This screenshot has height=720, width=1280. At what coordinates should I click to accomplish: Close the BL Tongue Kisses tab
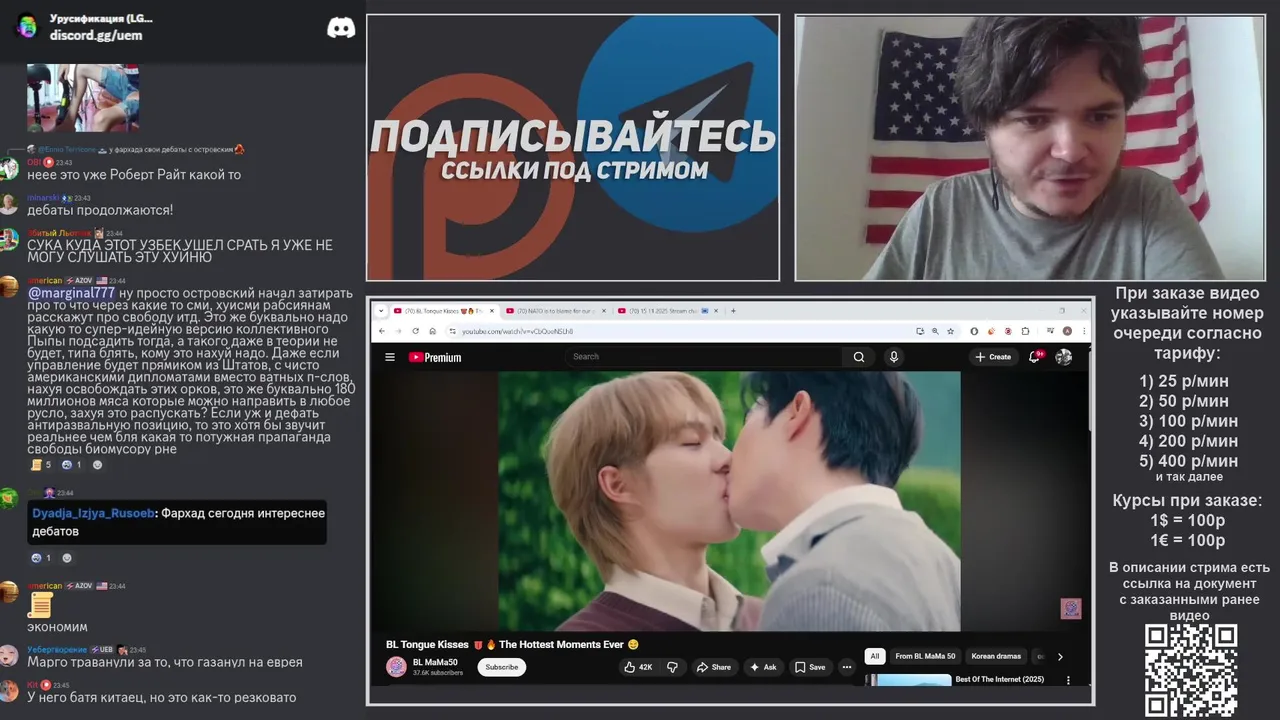(492, 311)
